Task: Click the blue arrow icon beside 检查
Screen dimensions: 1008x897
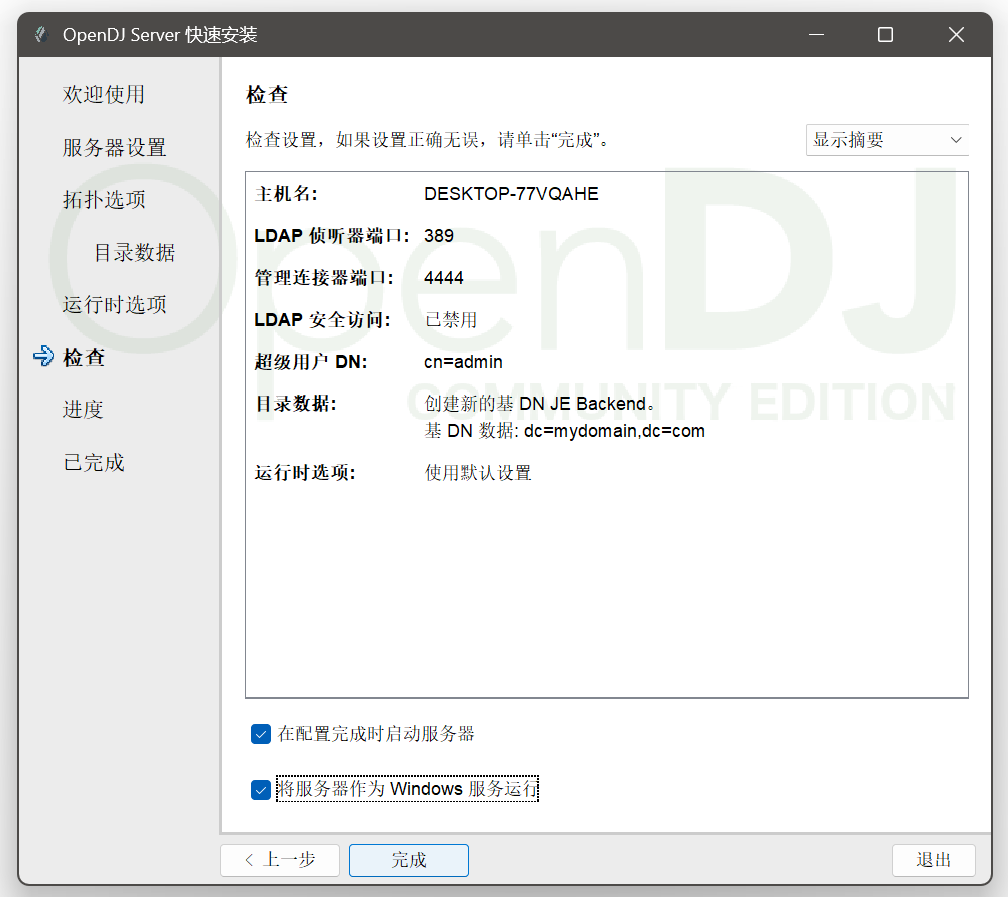Action: click(x=41, y=357)
